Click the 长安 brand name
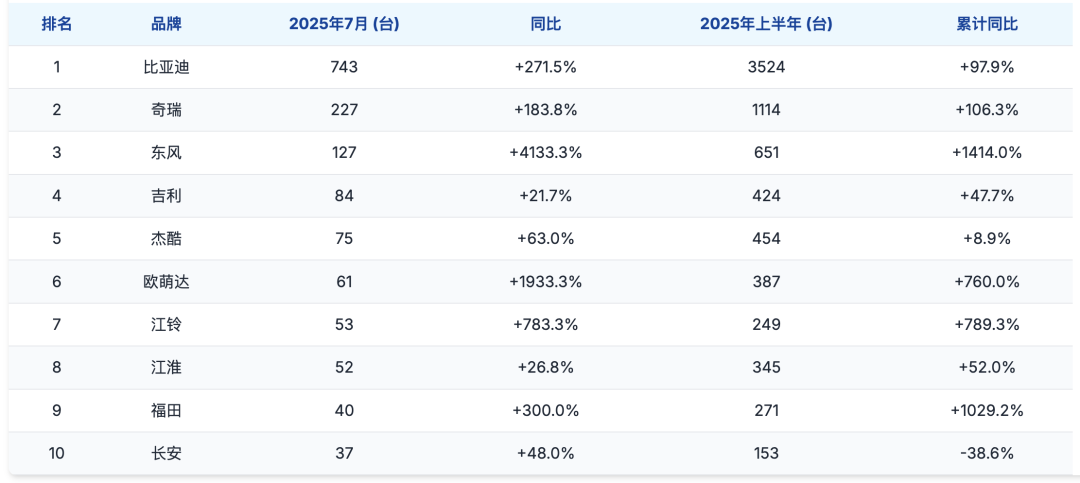The height and width of the screenshot is (483, 1080). click(166, 454)
